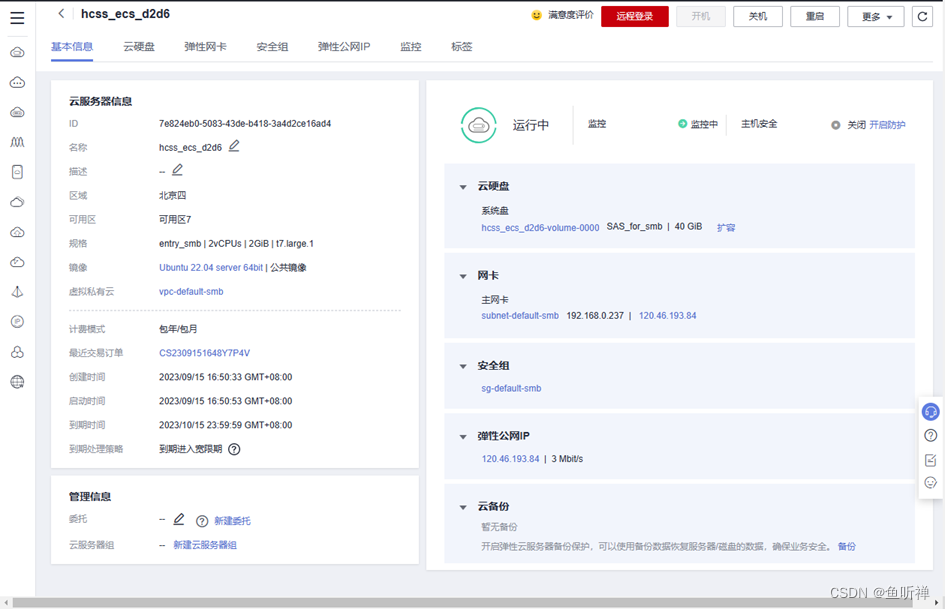Click the question mark icon beside 新建委托

tap(202, 521)
